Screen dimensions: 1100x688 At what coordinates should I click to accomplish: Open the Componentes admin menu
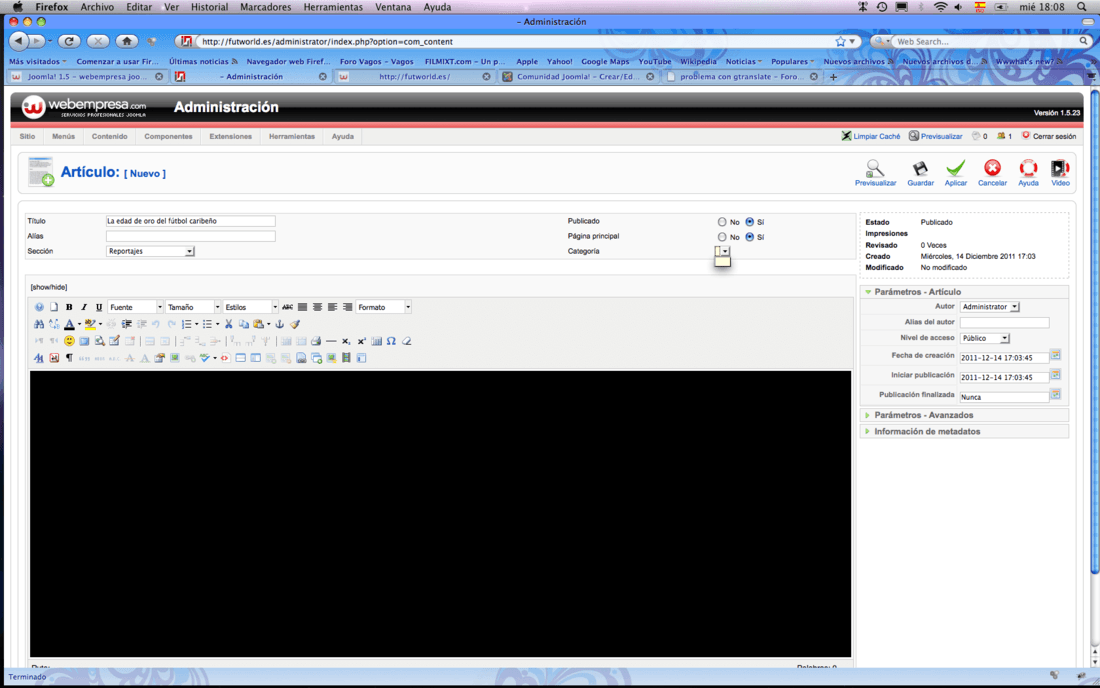click(168, 136)
